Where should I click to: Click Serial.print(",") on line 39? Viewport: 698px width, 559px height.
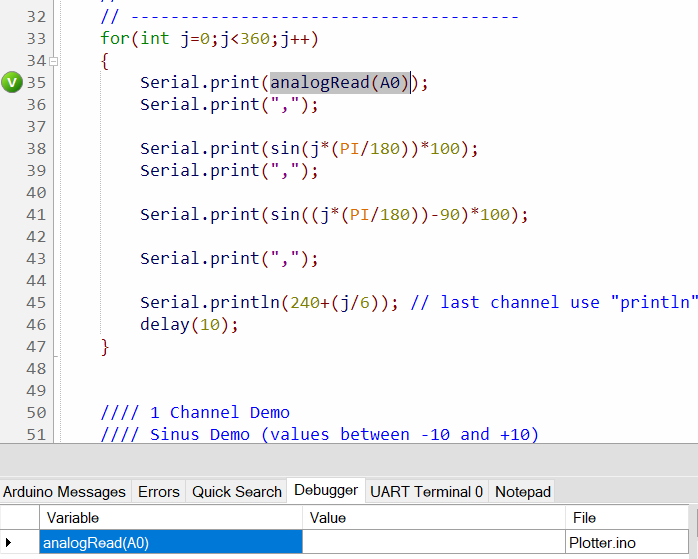click(229, 170)
